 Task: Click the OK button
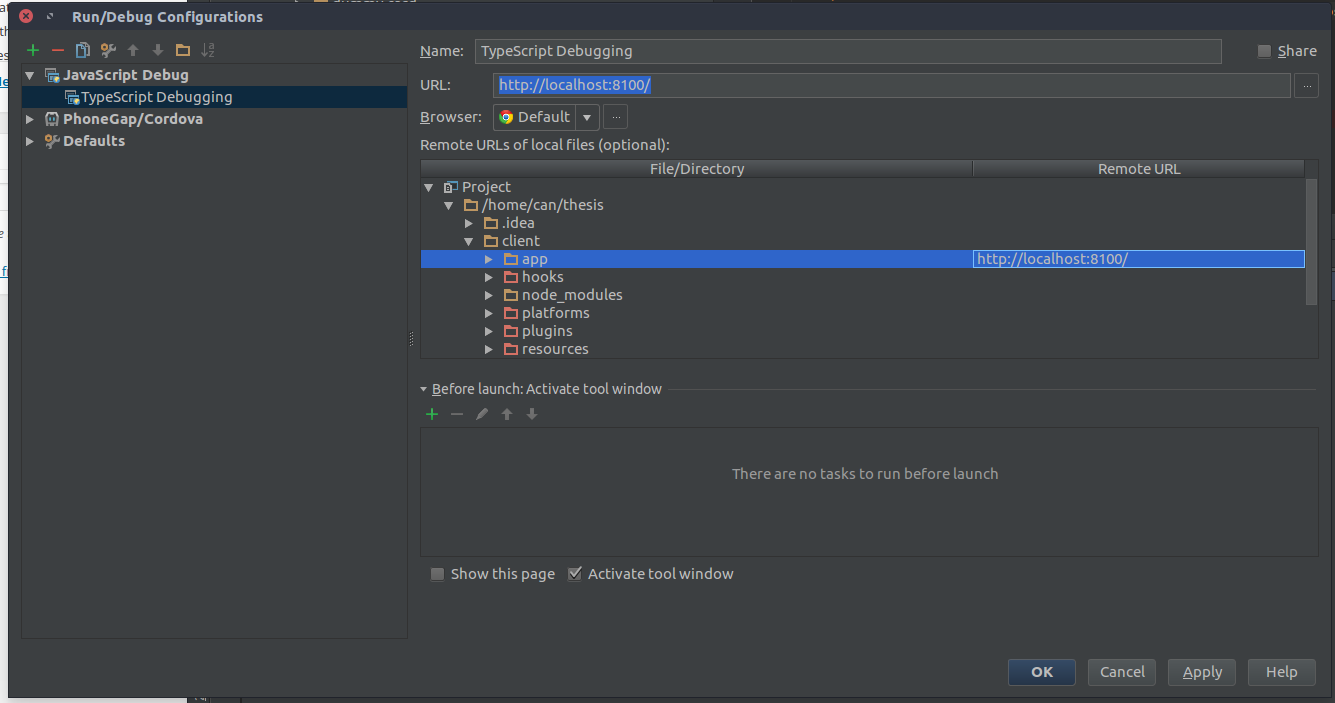tap(1042, 672)
